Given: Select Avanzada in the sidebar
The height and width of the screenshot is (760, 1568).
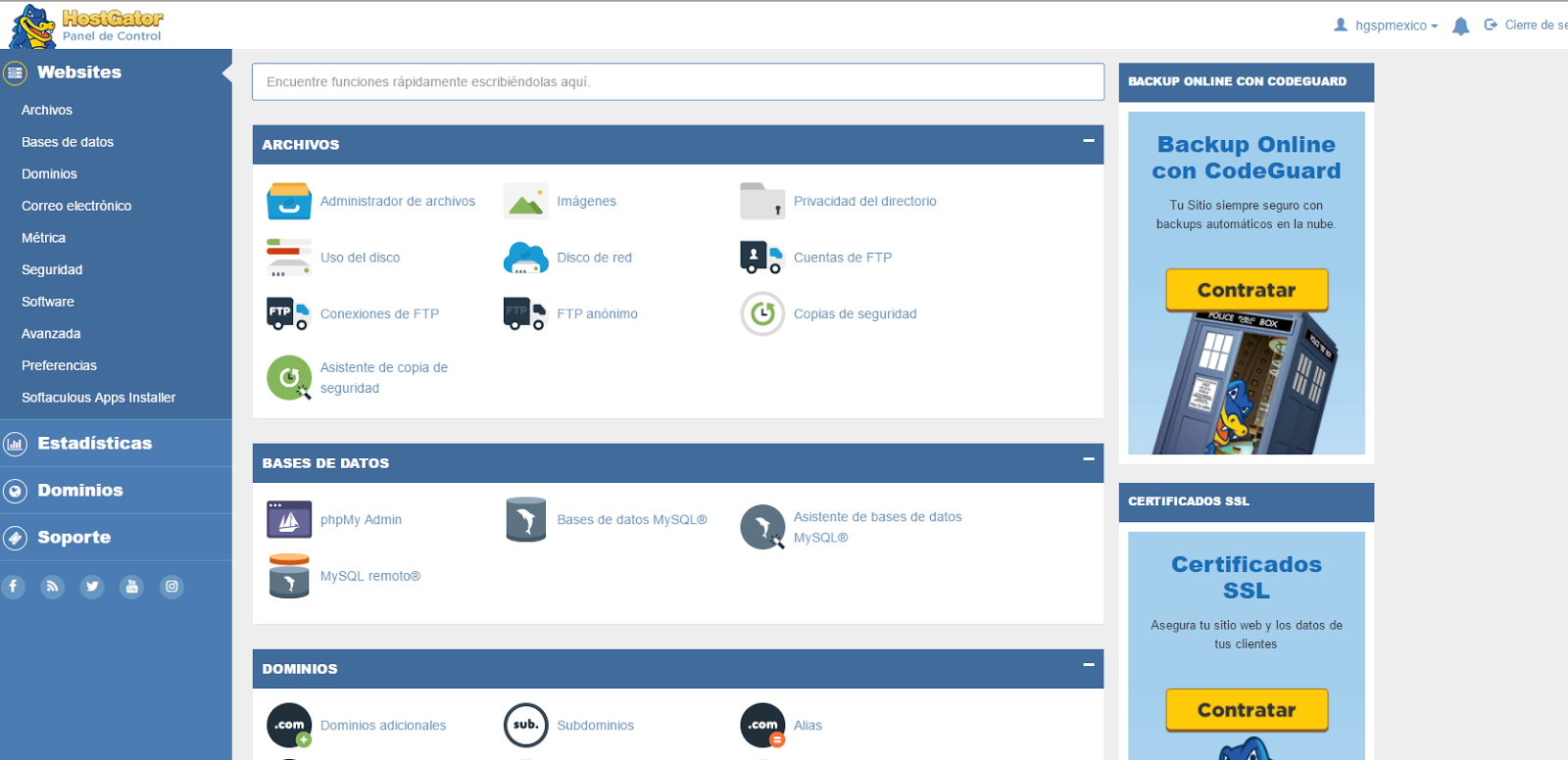Looking at the screenshot, I should click(x=51, y=334).
